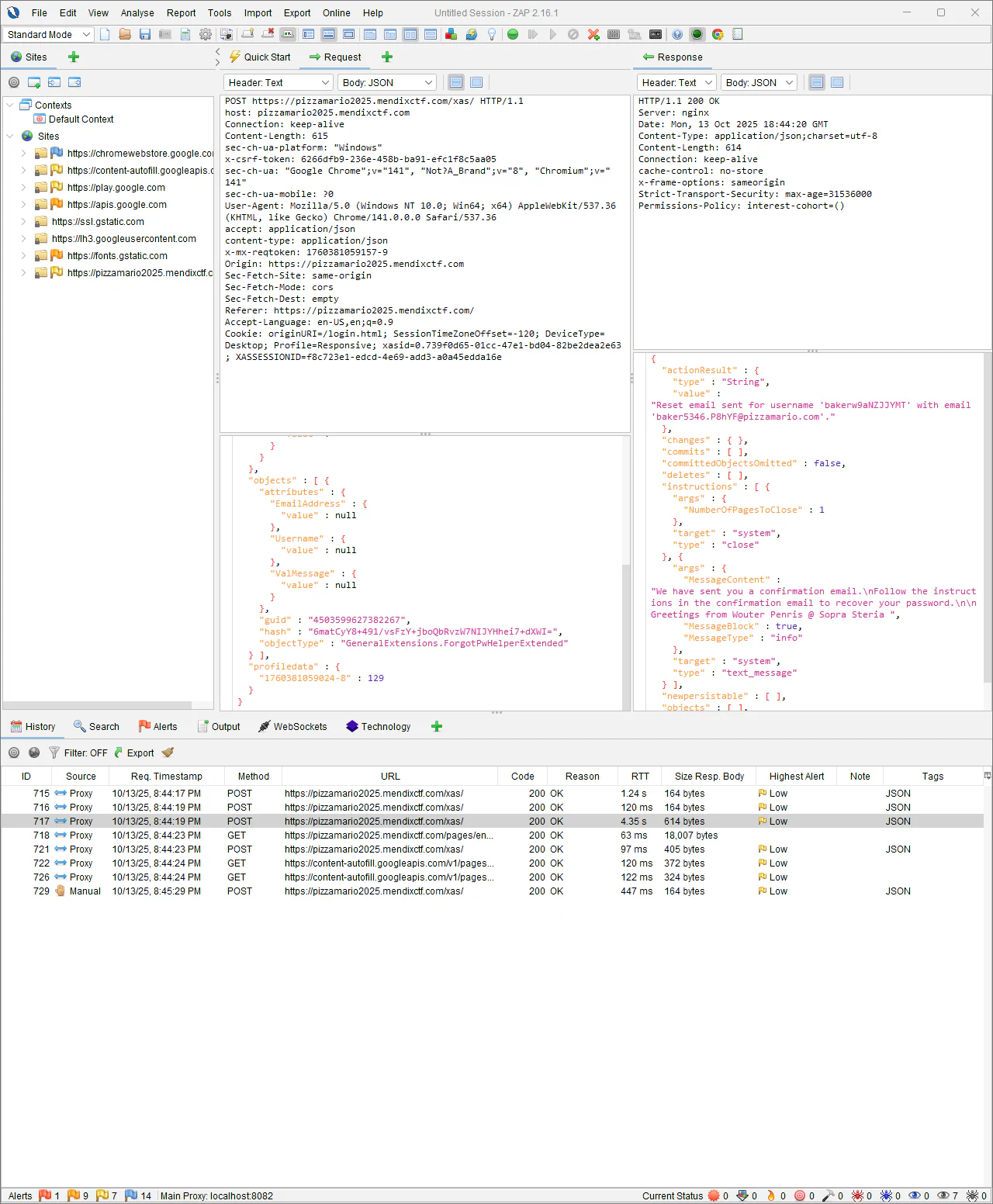Open the Analyse menu
Viewport: 993px width, 1204px height.
click(137, 12)
